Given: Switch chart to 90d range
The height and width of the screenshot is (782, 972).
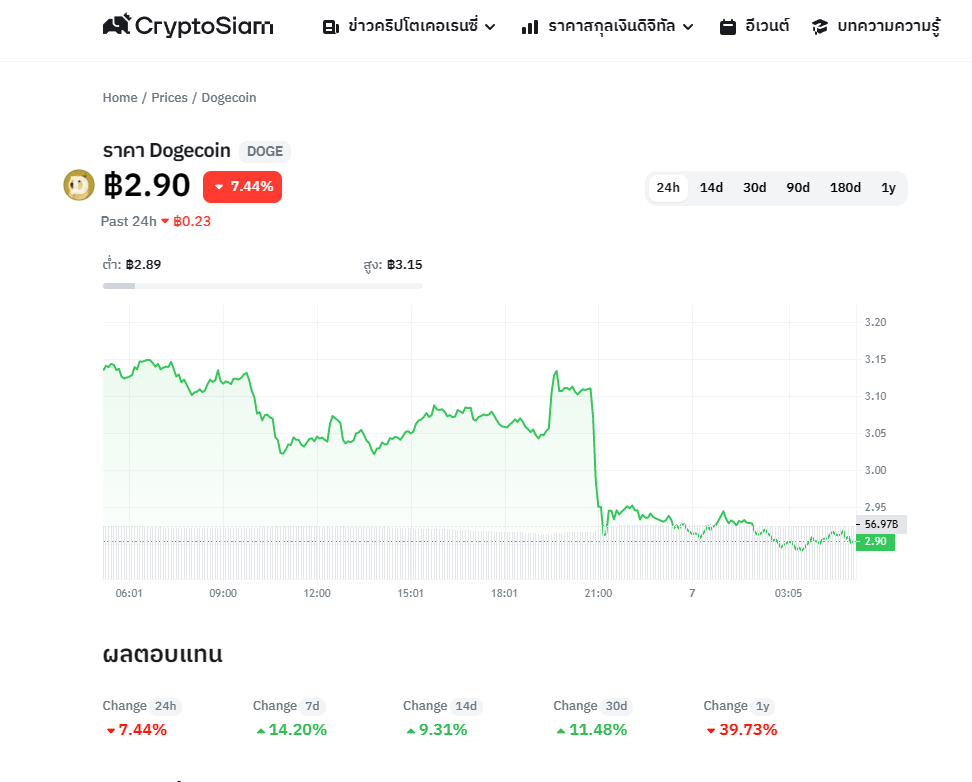Looking at the screenshot, I should 798,188.
